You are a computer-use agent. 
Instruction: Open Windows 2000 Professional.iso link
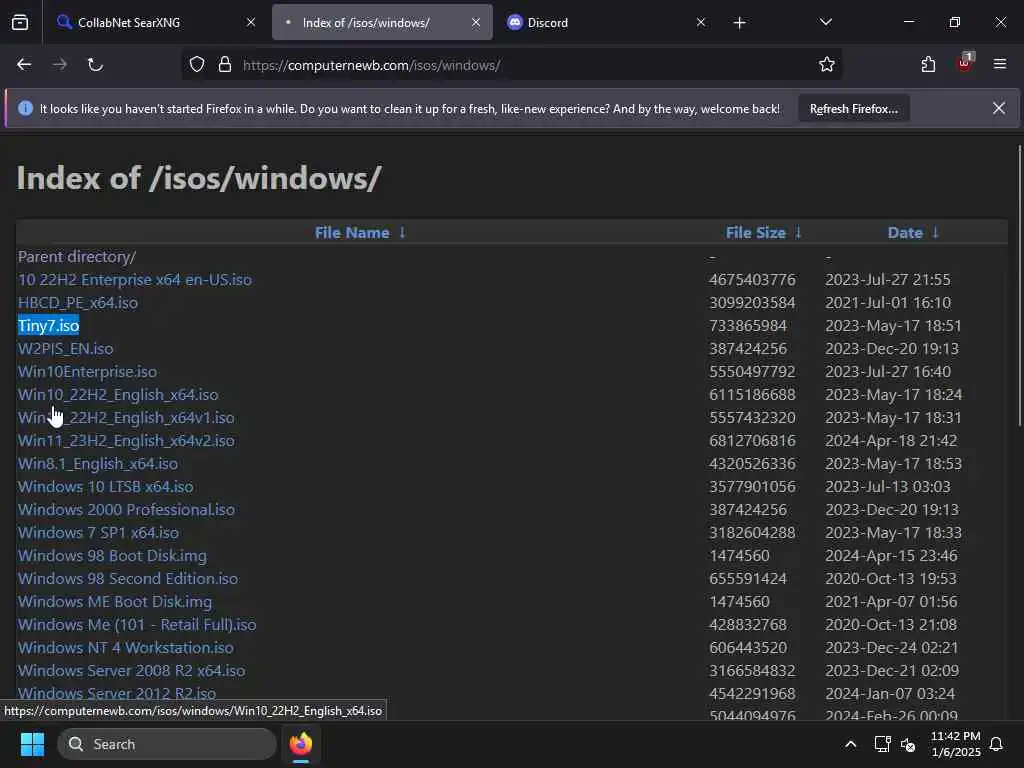[126, 509]
